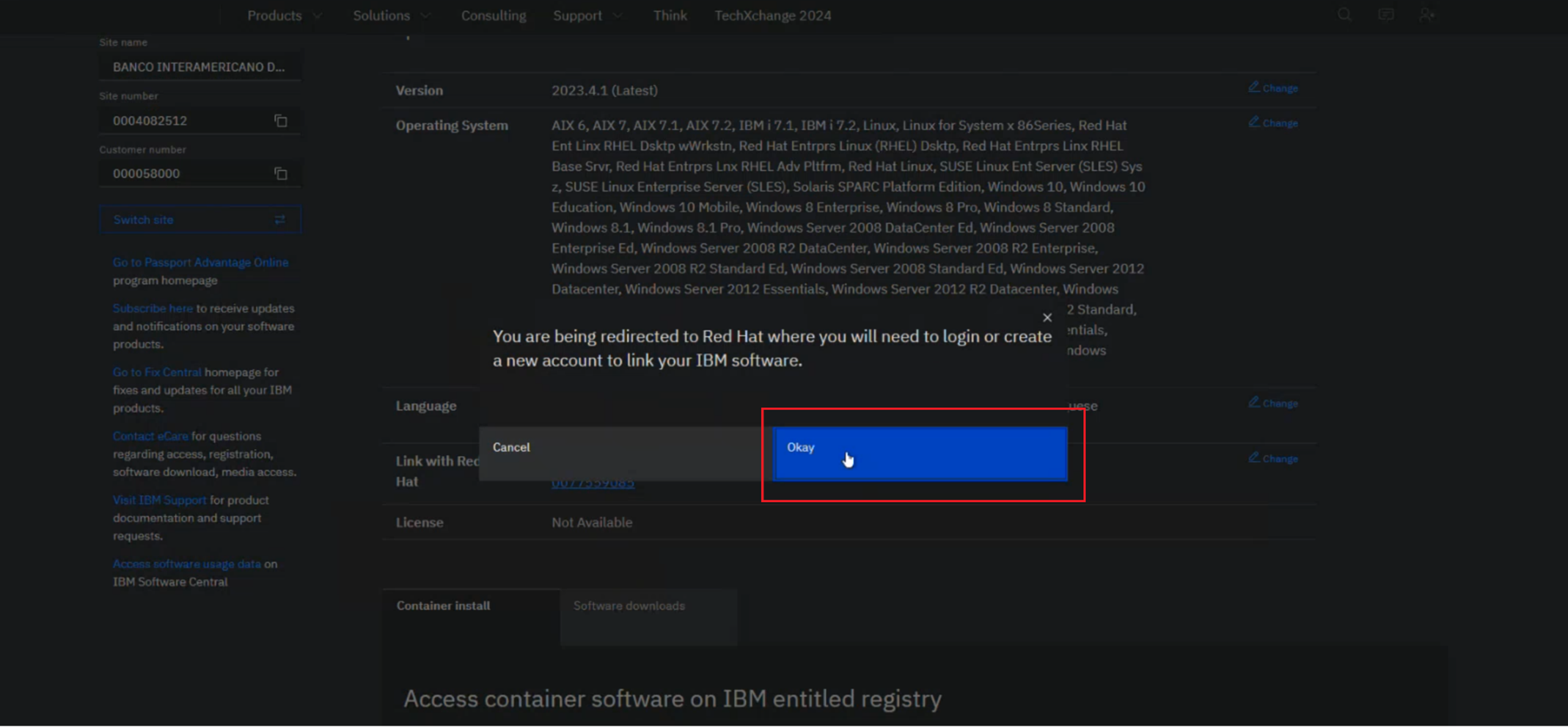Switch to the Container install tab
Image resolution: width=1568 pixels, height=728 pixels.
pyautogui.click(x=471, y=616)
